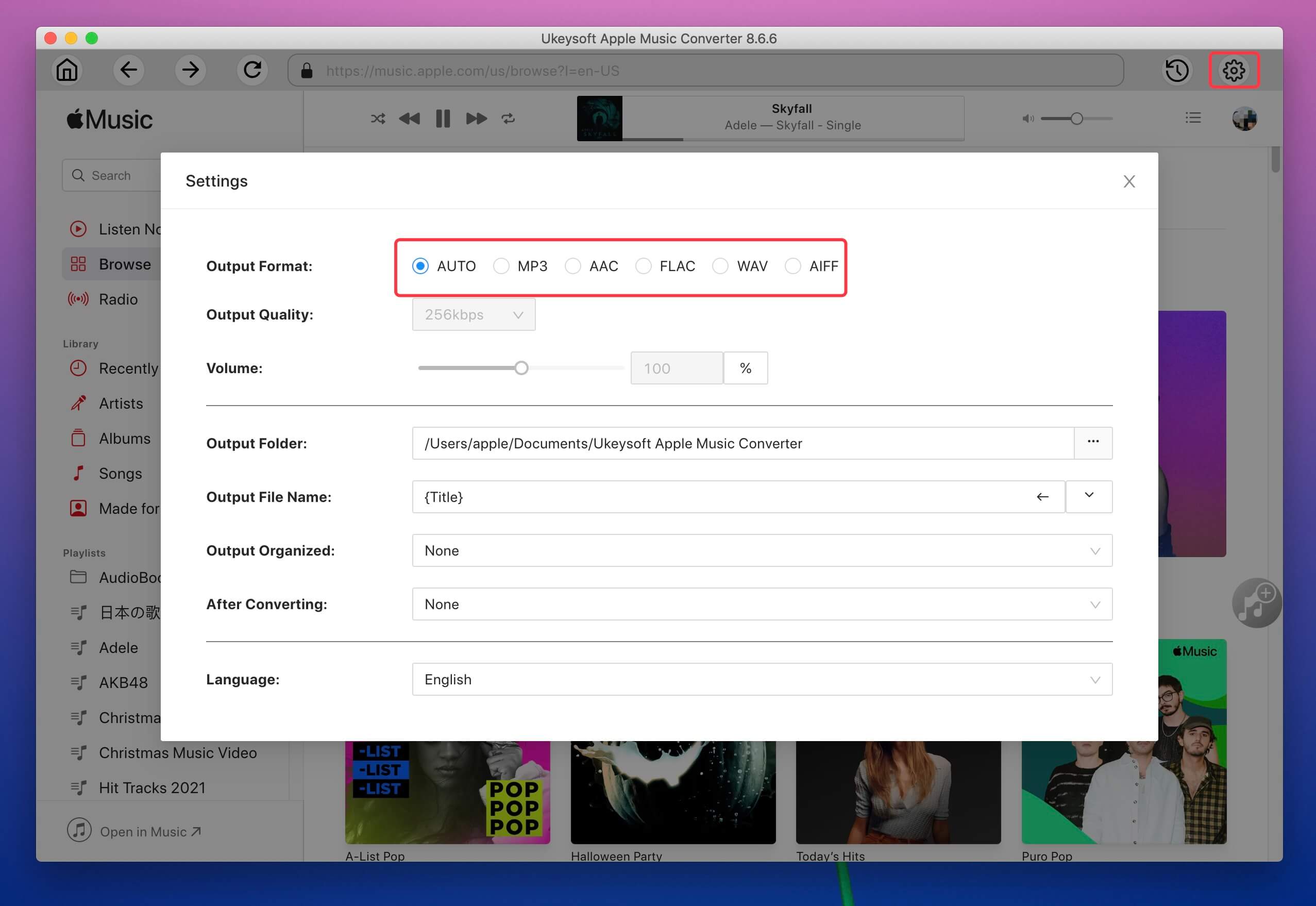
Task: Drag the Volume slider to adjust level
Action: click(x=521, y=368)
